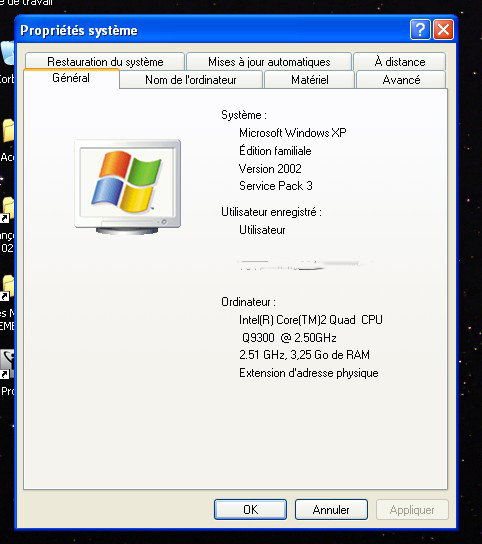Viewport: 482px width, 544px height.
Task: Close the Propriétés système dialog
Action: [443, 29]
